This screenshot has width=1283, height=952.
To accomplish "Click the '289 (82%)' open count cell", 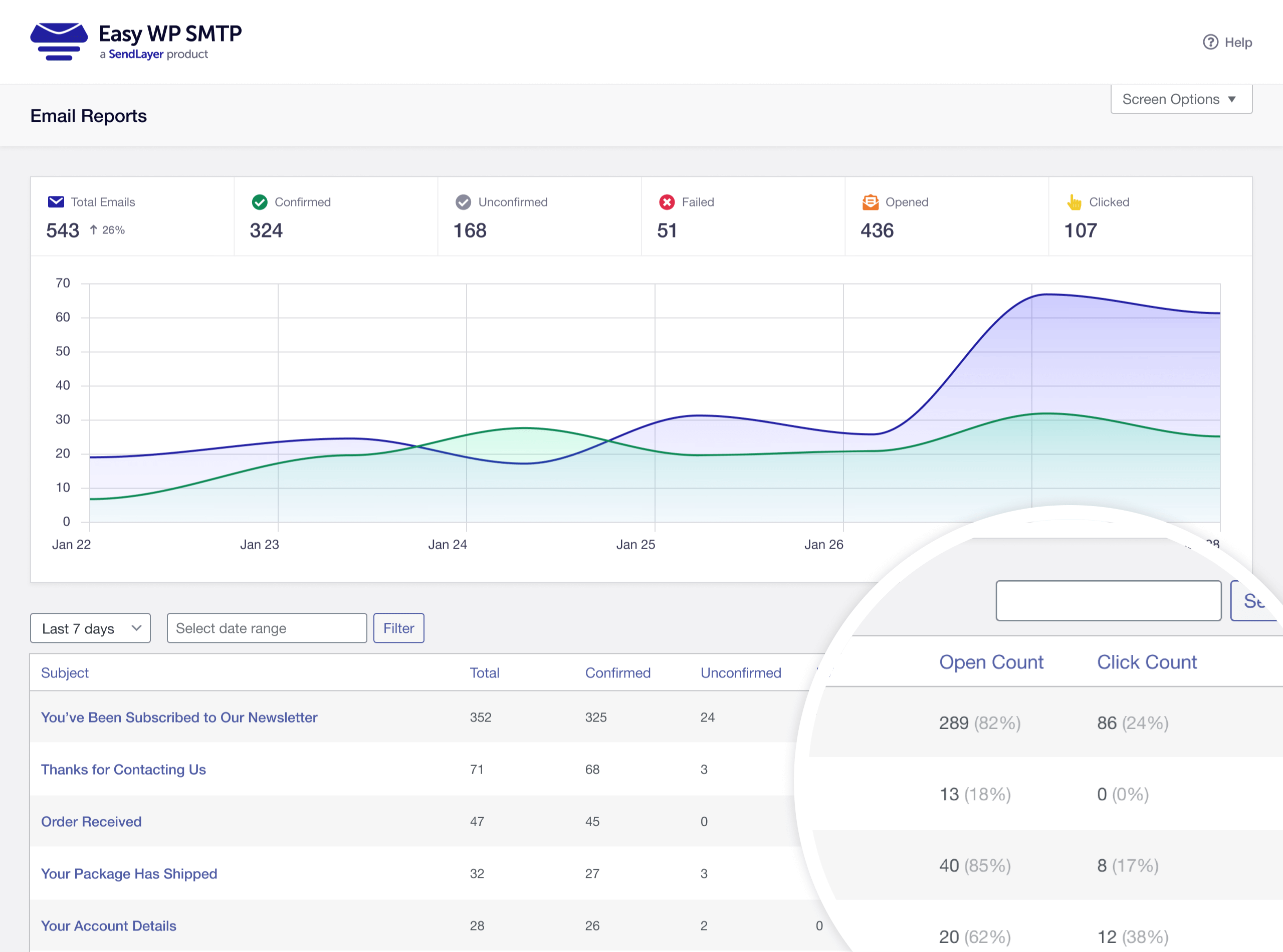I will click(x=980, y=723).
